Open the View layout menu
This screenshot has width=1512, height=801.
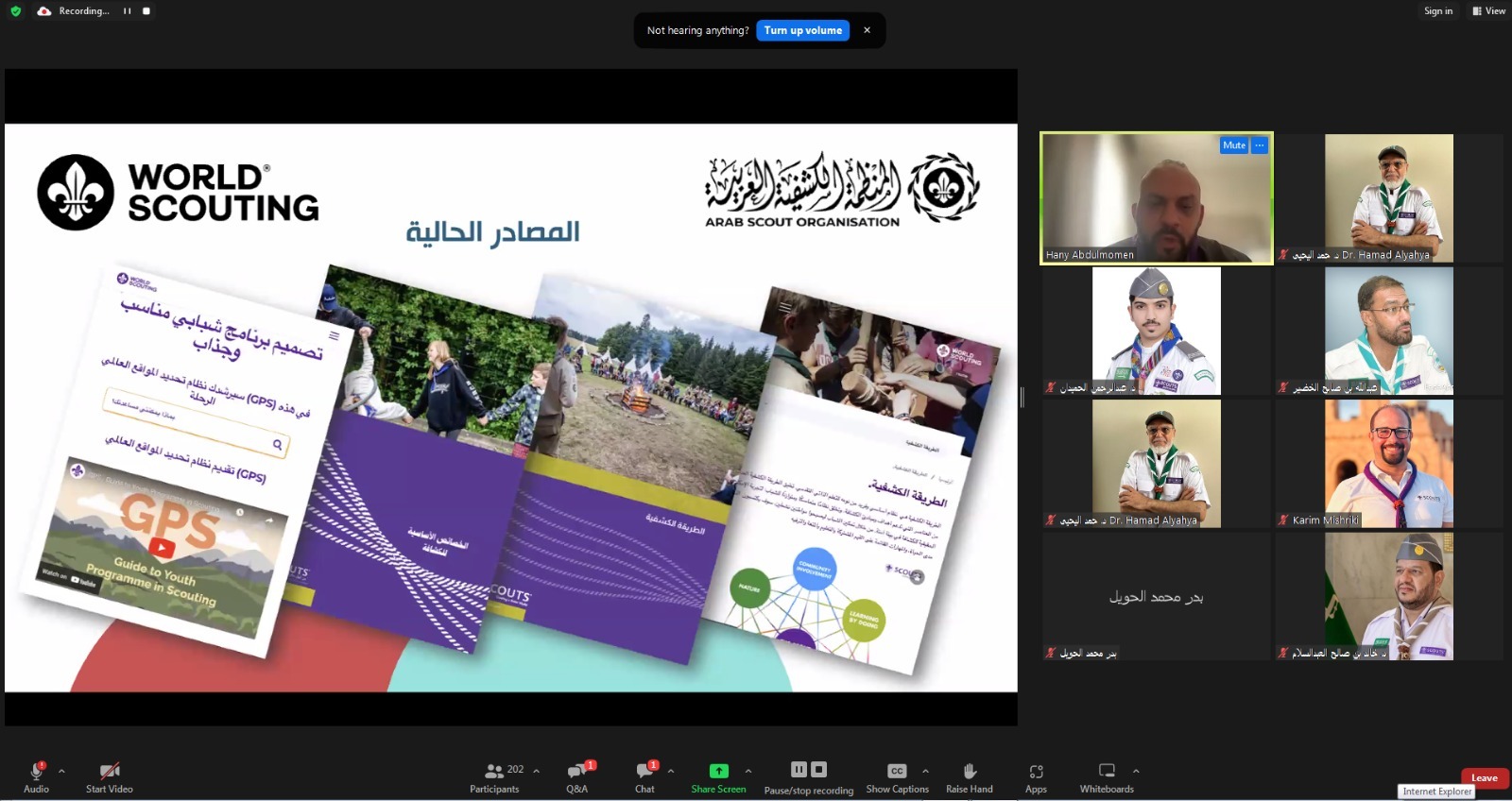[1488, 11]
